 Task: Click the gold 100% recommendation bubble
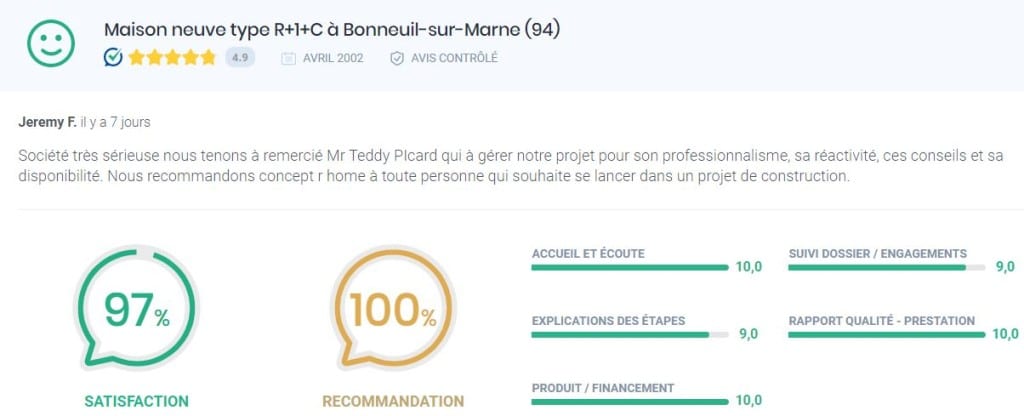coord(392,308)
